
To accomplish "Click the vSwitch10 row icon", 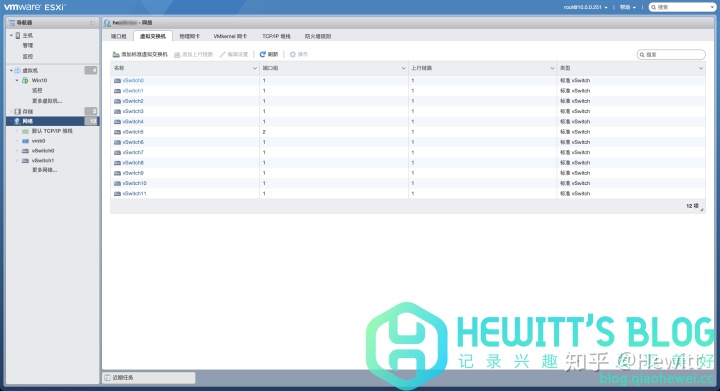I will point(118,183).
